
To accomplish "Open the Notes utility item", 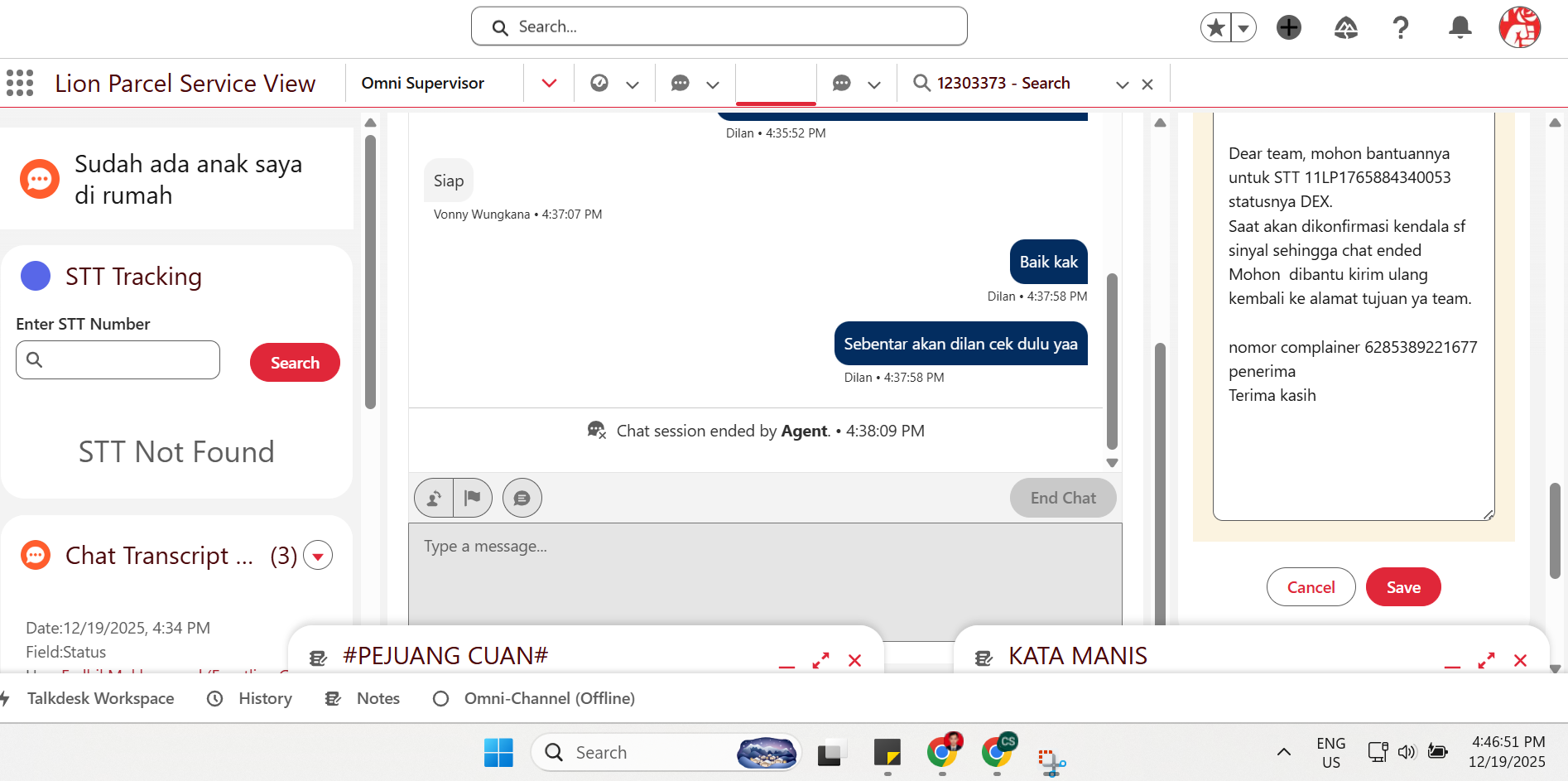I will pos(363,698).
